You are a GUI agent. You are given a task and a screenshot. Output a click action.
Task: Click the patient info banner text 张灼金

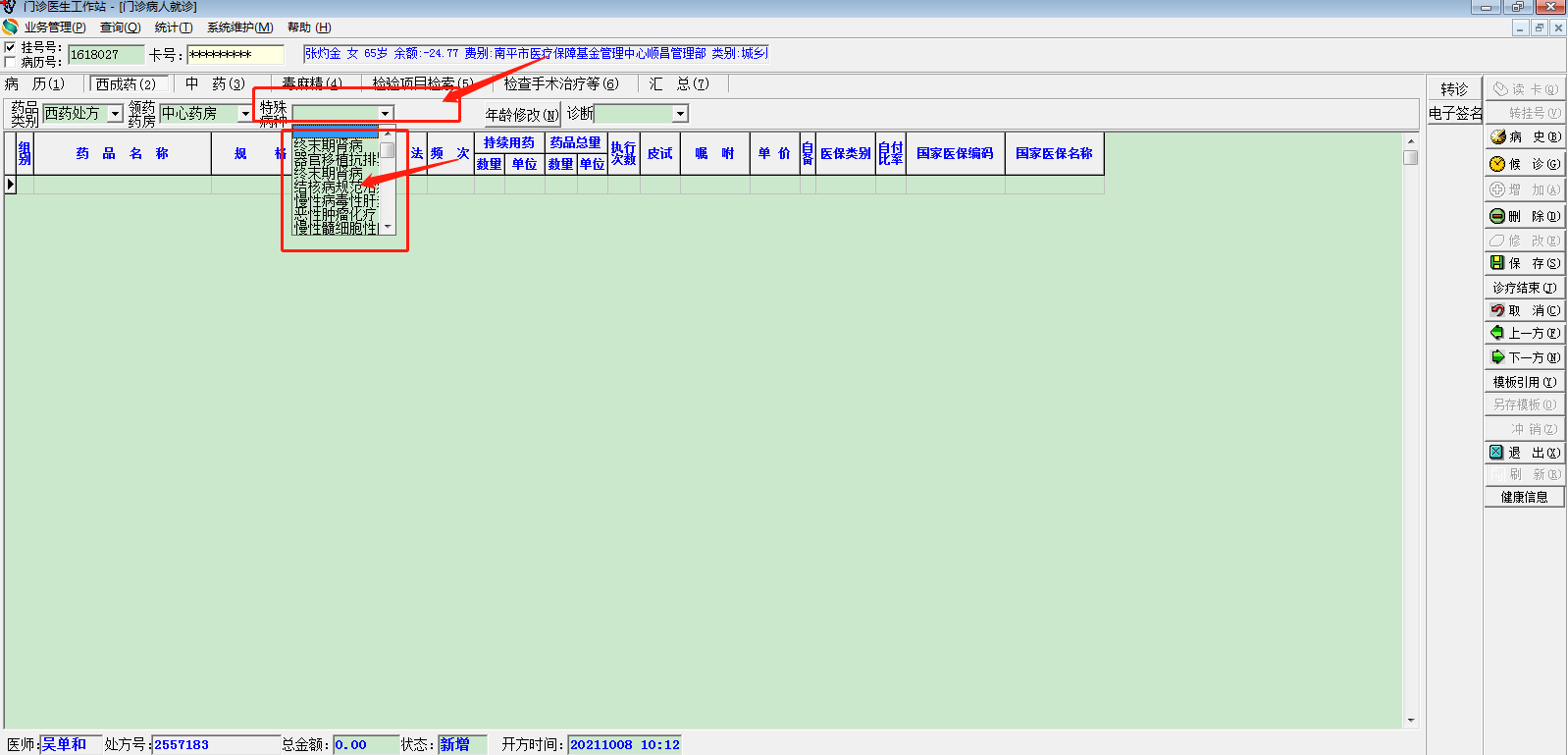(323, 54)
